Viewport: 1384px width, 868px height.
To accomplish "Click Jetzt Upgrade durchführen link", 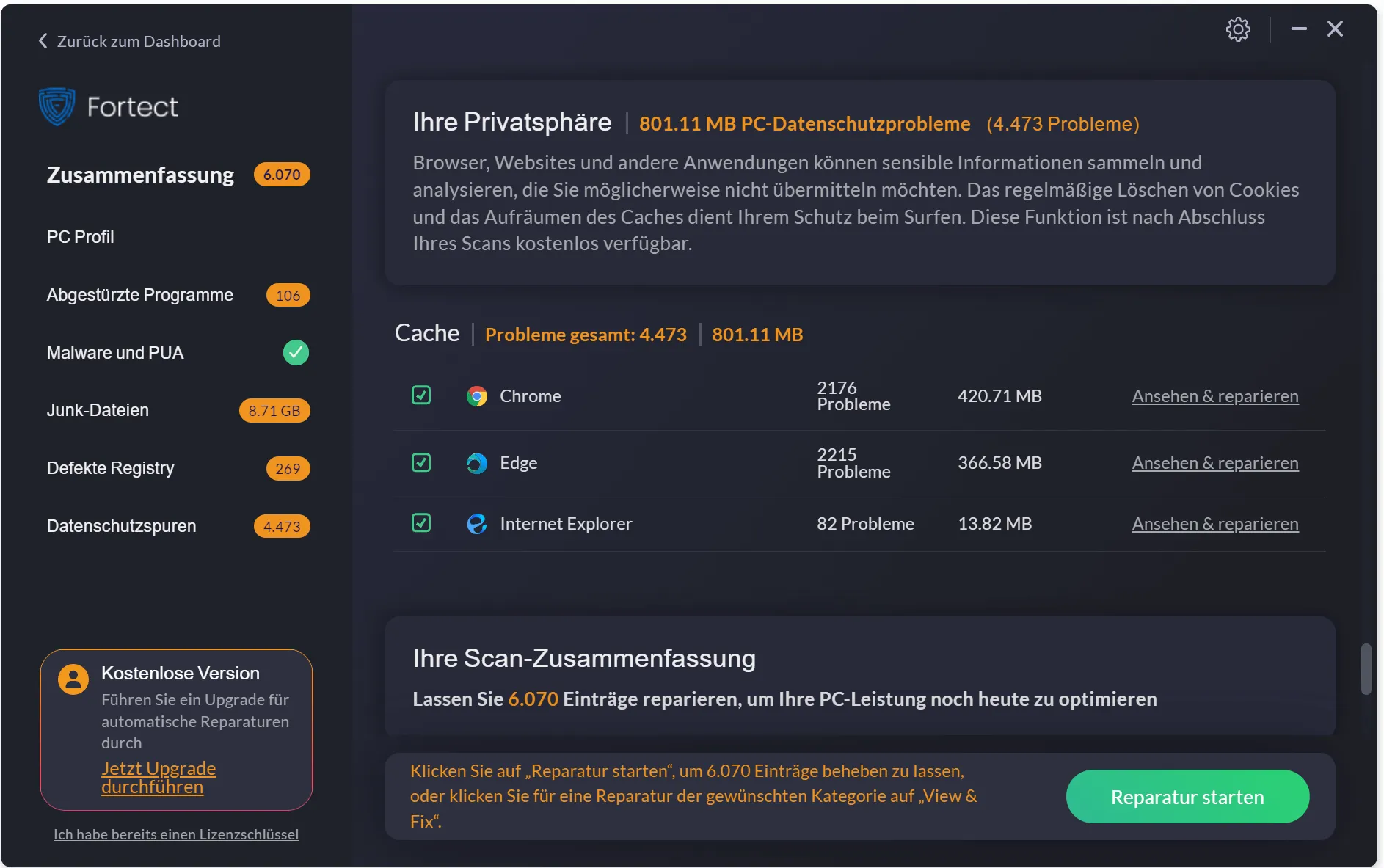I will point(159,778).
